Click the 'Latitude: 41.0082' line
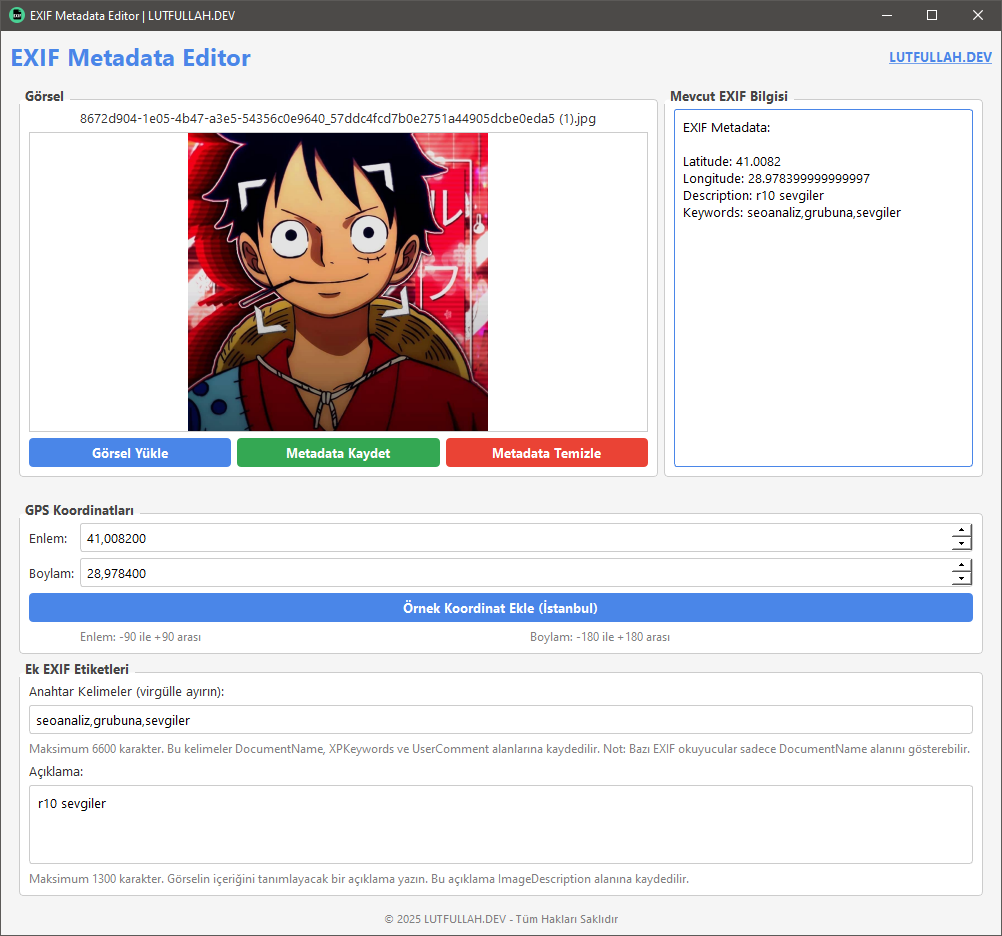This screenshot has height=936, width=1002. [732, 162]
